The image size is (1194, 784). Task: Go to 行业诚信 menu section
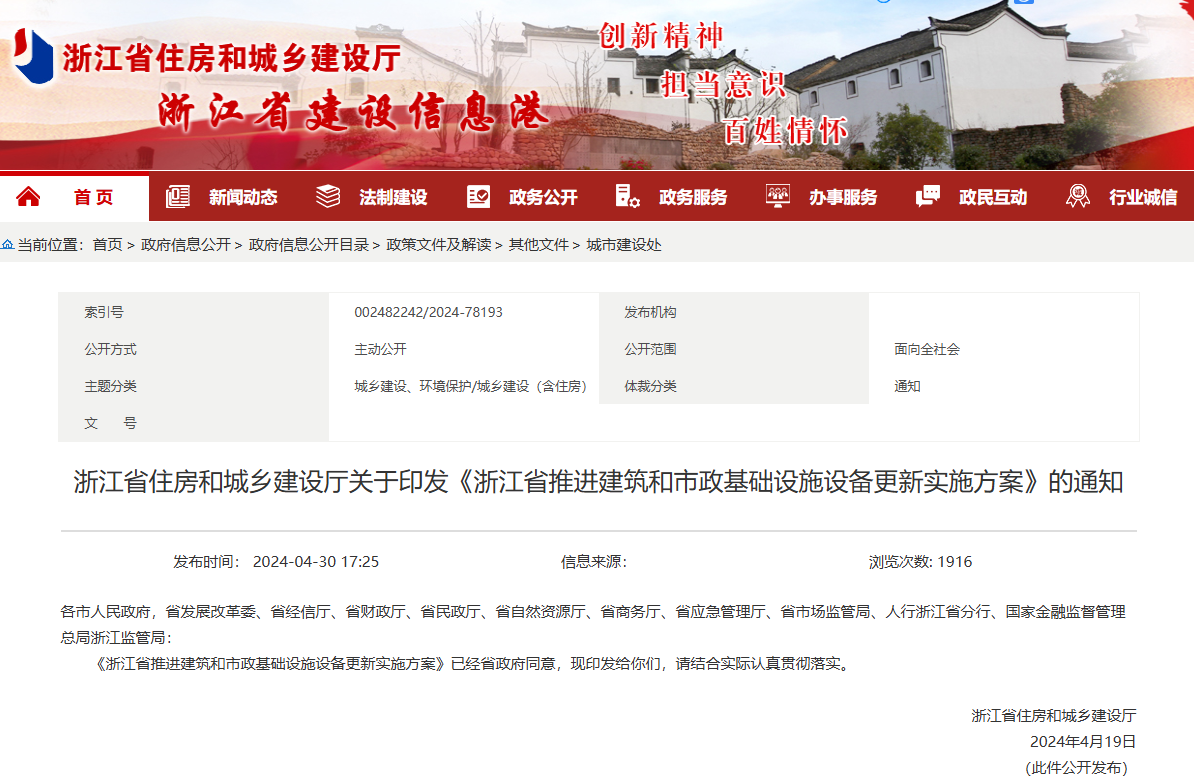(1143, 198)
